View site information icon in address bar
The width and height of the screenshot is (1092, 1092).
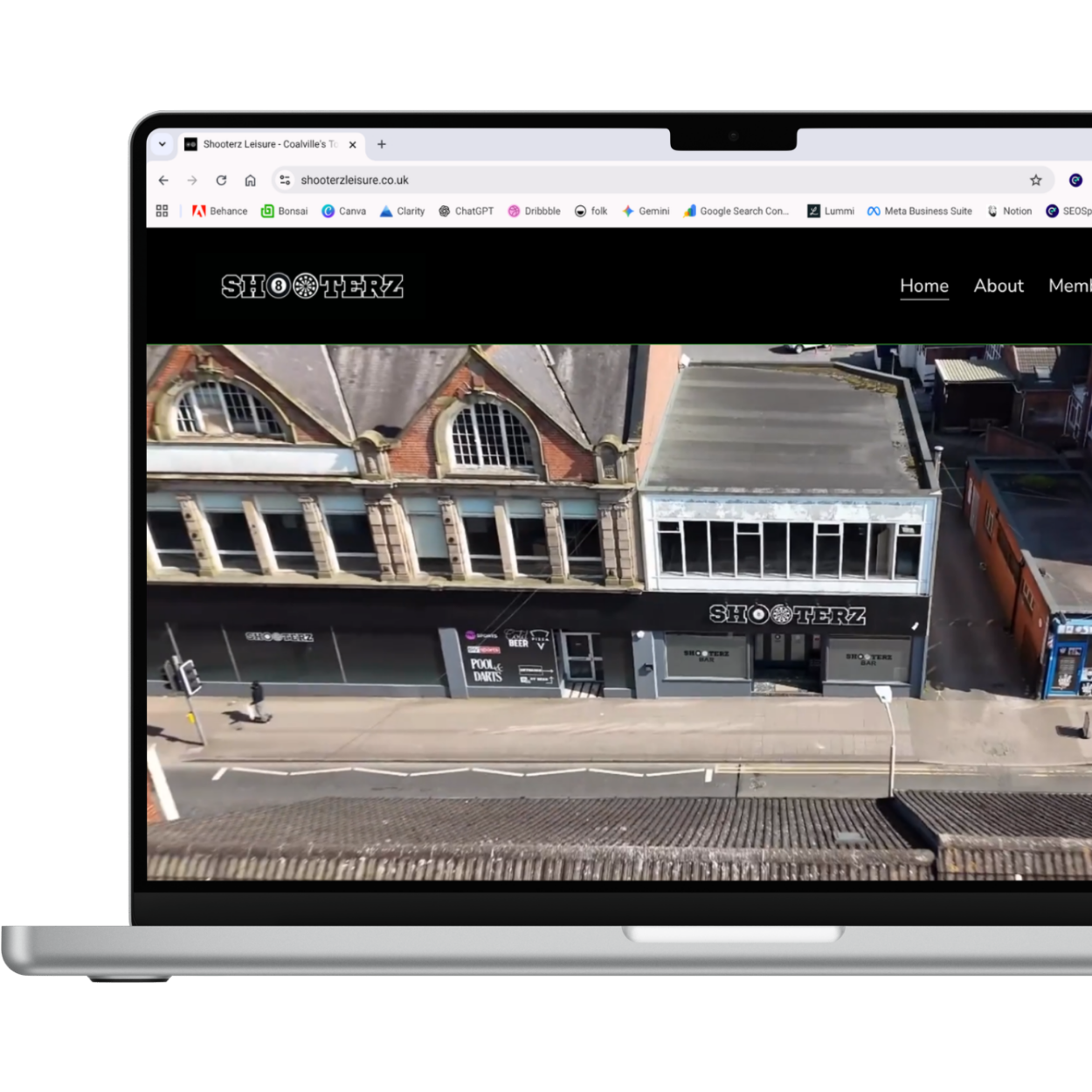285,180
